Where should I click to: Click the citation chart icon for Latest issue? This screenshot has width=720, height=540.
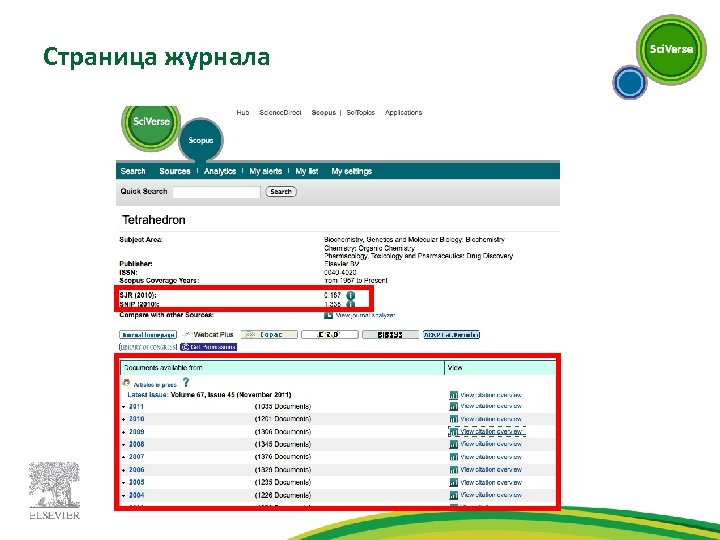click(x=454, y=395)
